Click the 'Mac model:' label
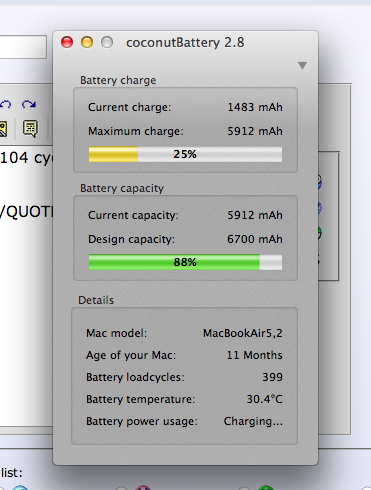Screen dimensions: 371x490 116,333
